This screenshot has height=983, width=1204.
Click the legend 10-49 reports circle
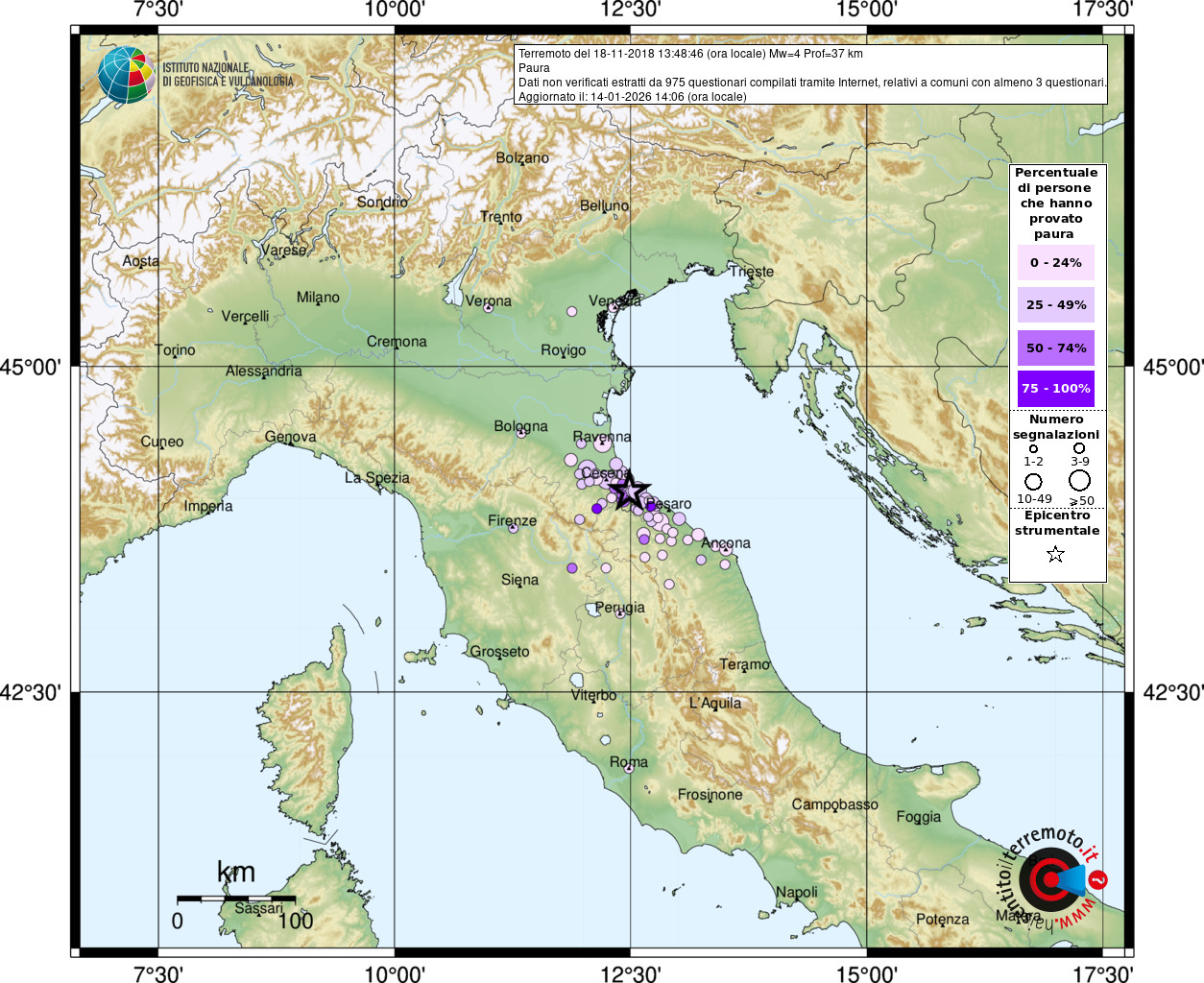point(1033,481)
